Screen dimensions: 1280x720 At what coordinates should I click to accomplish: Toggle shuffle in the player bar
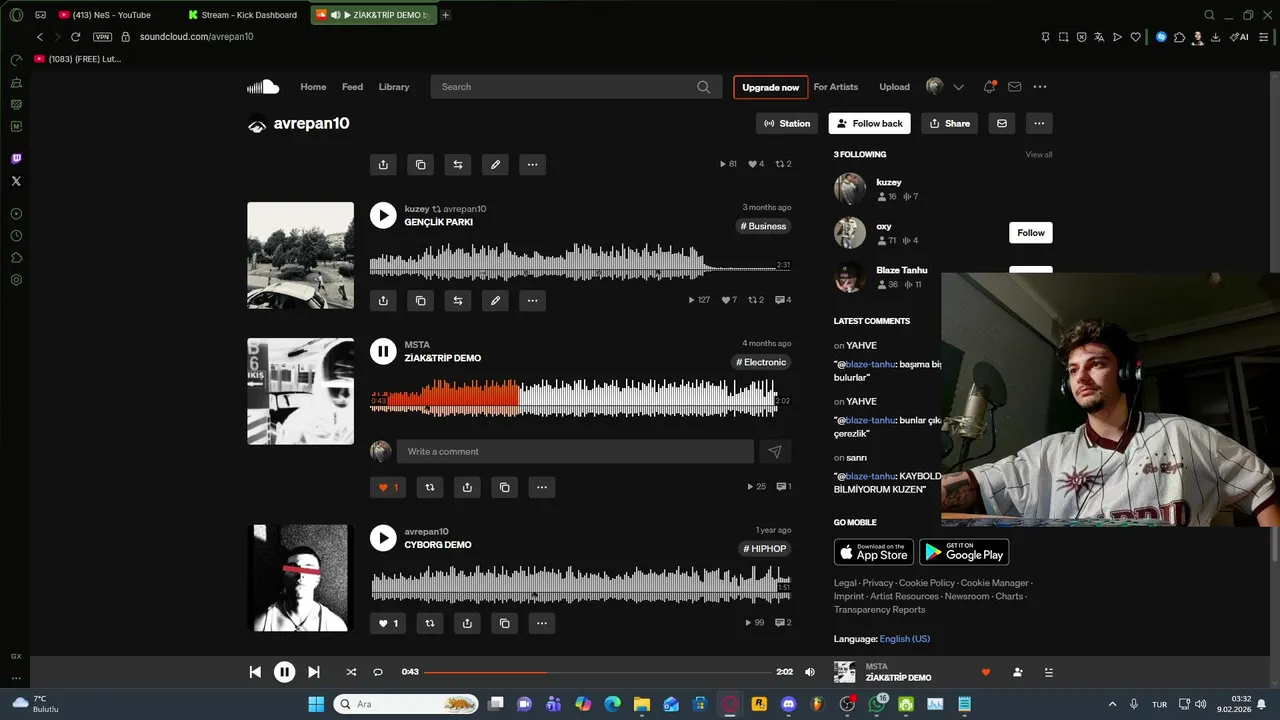(351, 672)
